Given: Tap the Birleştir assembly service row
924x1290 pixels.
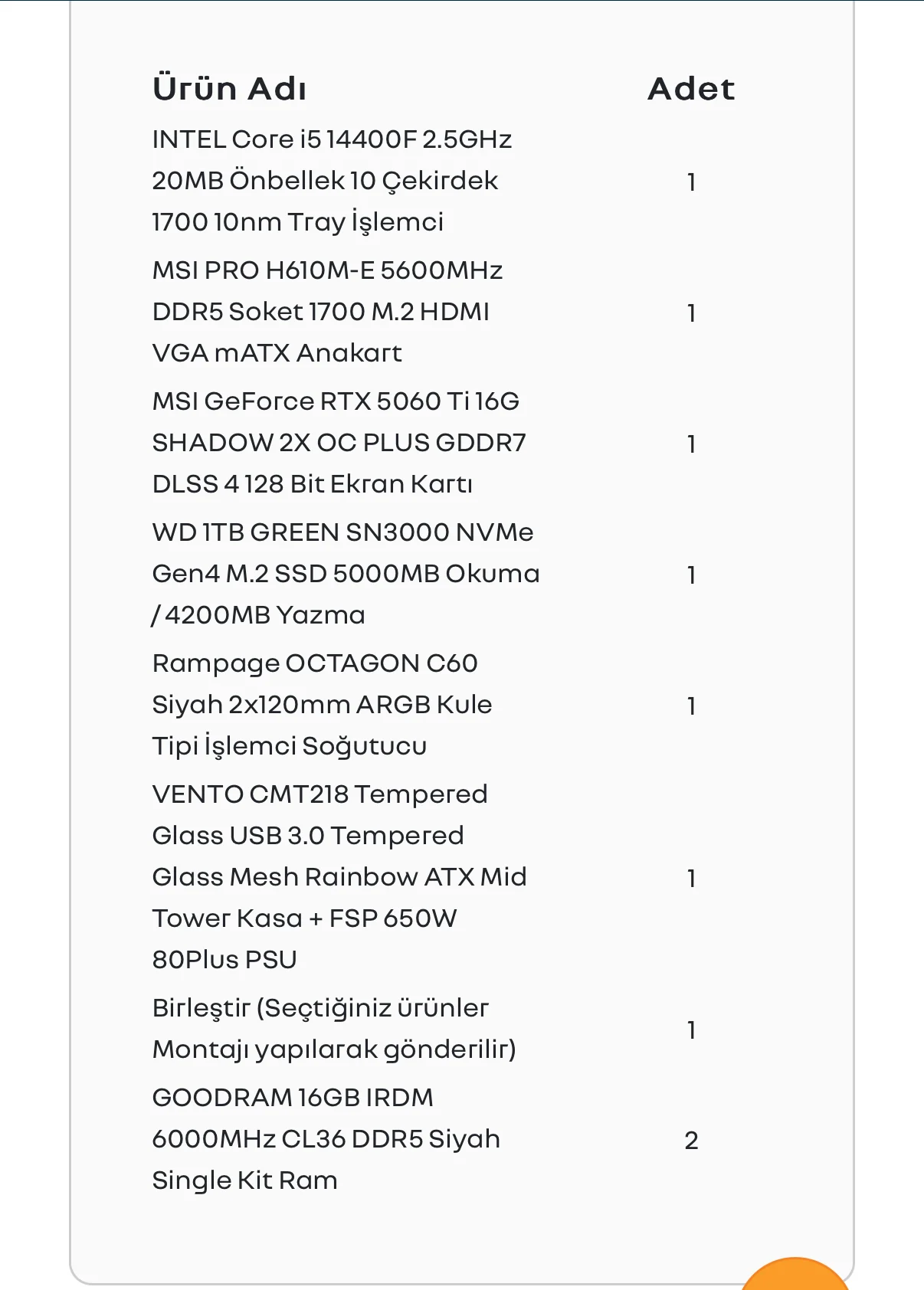Looking at the screenshot, I should 334,1029.
